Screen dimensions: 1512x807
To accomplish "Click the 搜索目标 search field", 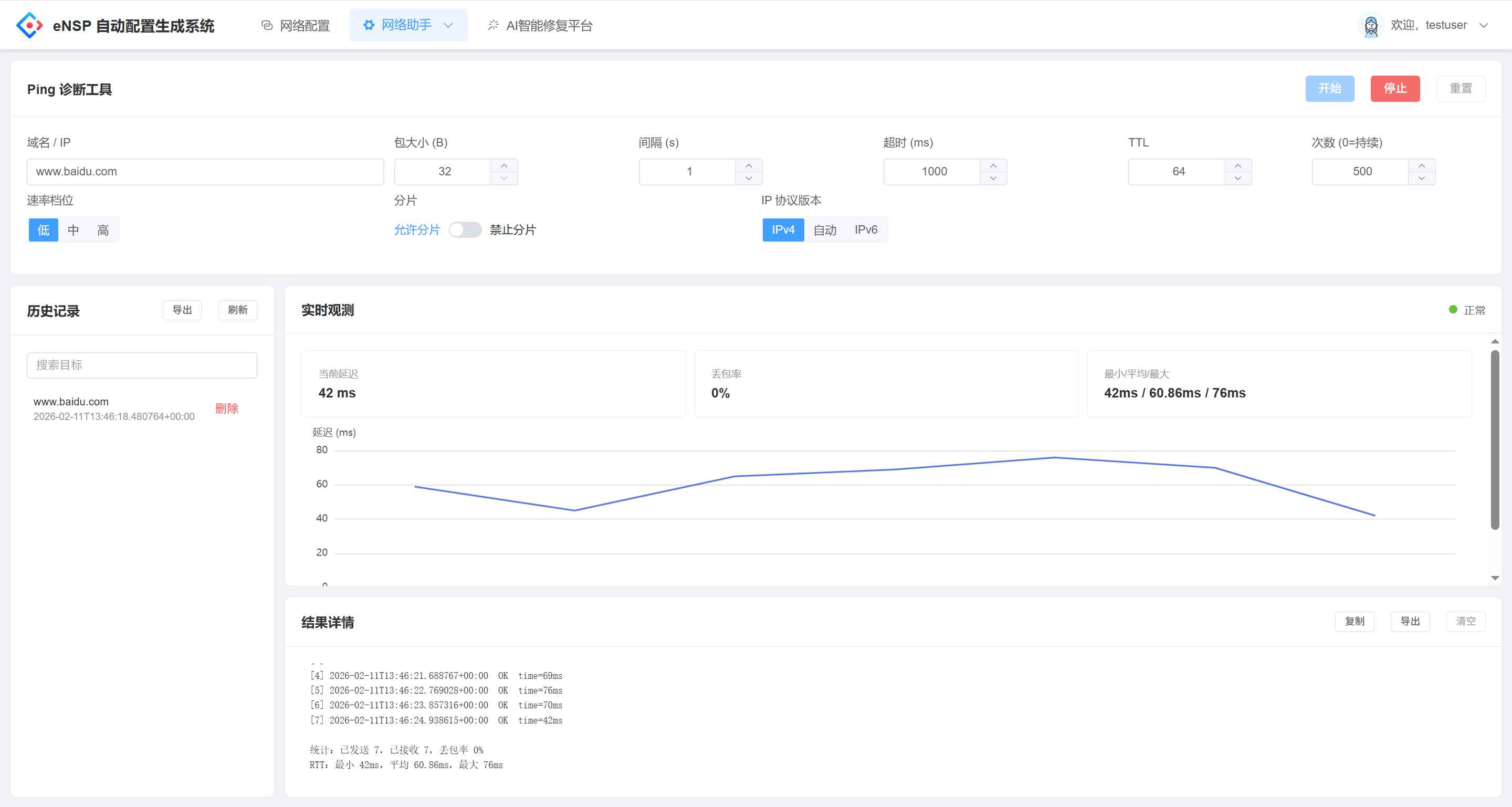I will pos(141,365).
